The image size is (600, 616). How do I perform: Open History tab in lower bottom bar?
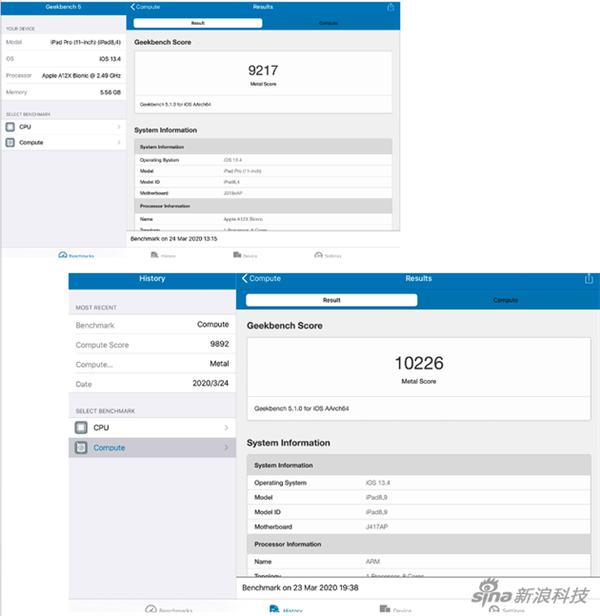click(x=286, y=610)
